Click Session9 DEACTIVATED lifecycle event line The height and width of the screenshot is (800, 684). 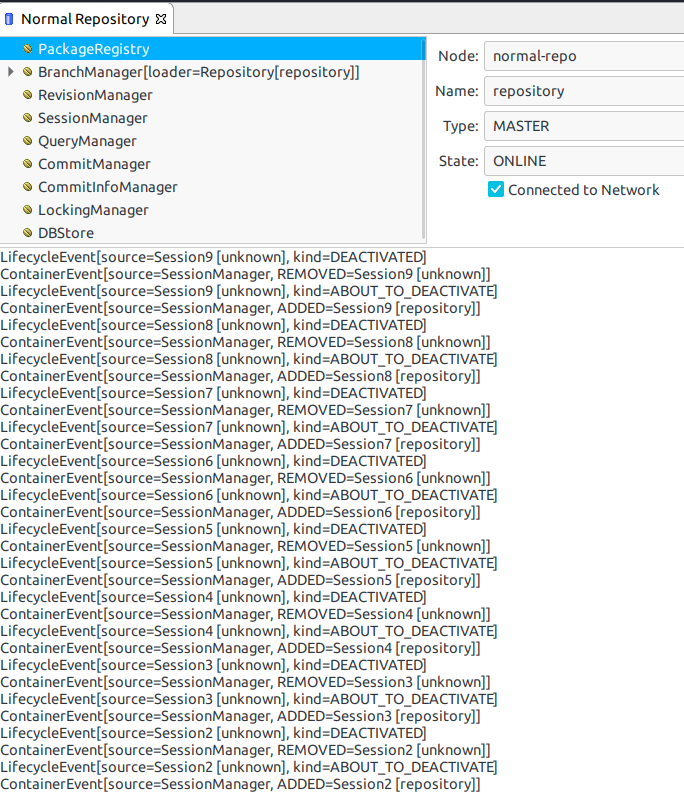coord(213,257)
